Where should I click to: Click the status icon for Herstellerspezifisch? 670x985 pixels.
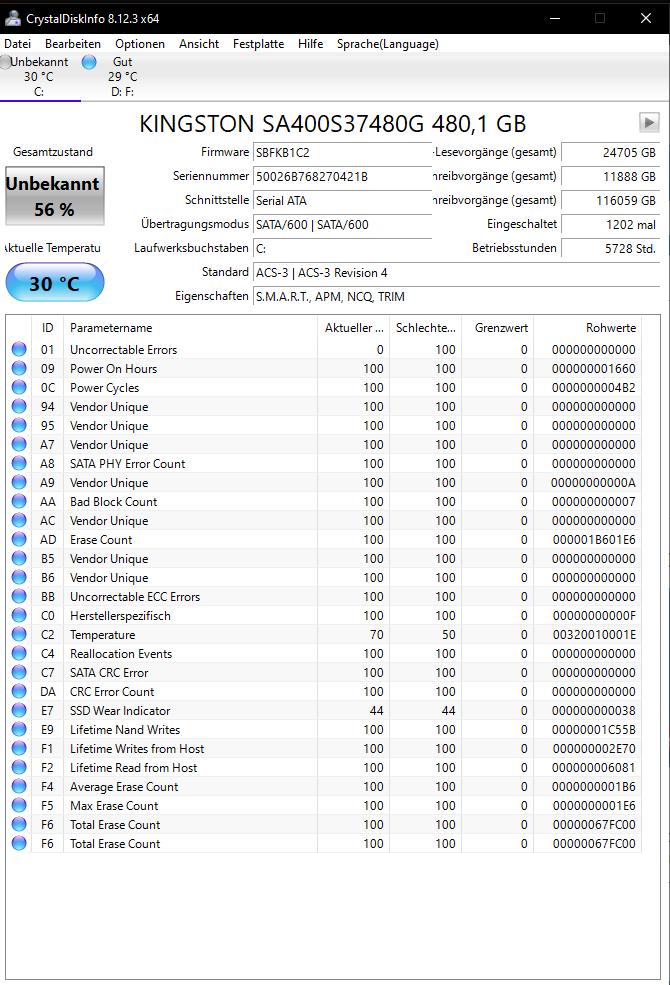tap(19, 615)
